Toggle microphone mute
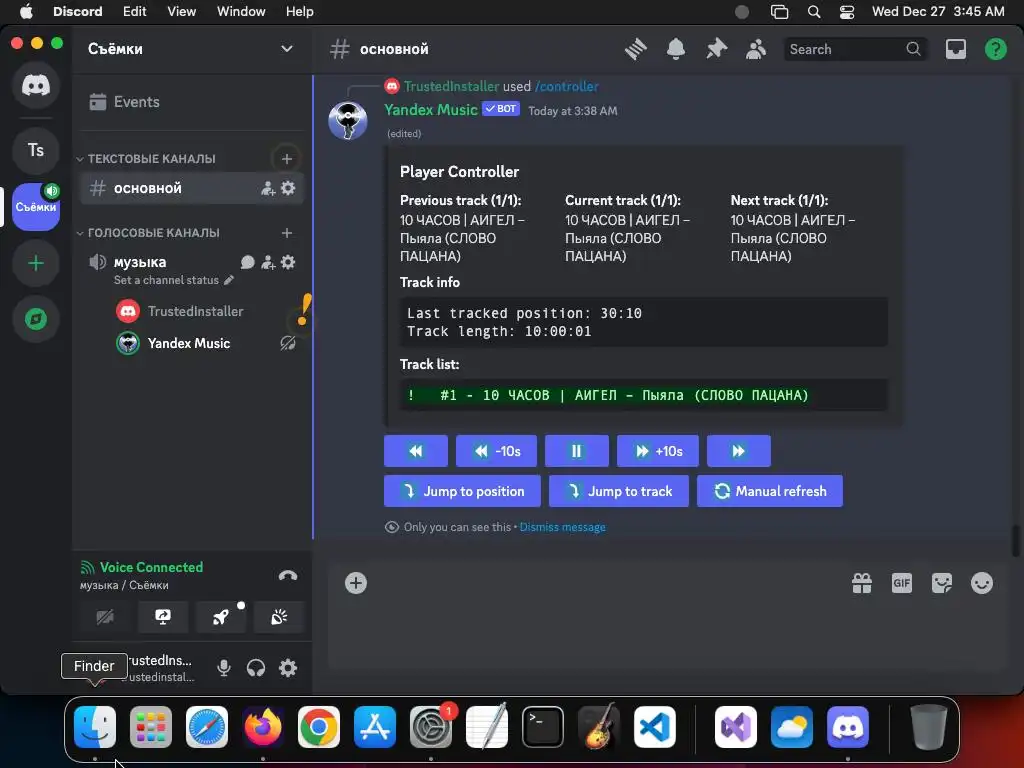This screenshot has width=1024, height=768. point(224,668)
